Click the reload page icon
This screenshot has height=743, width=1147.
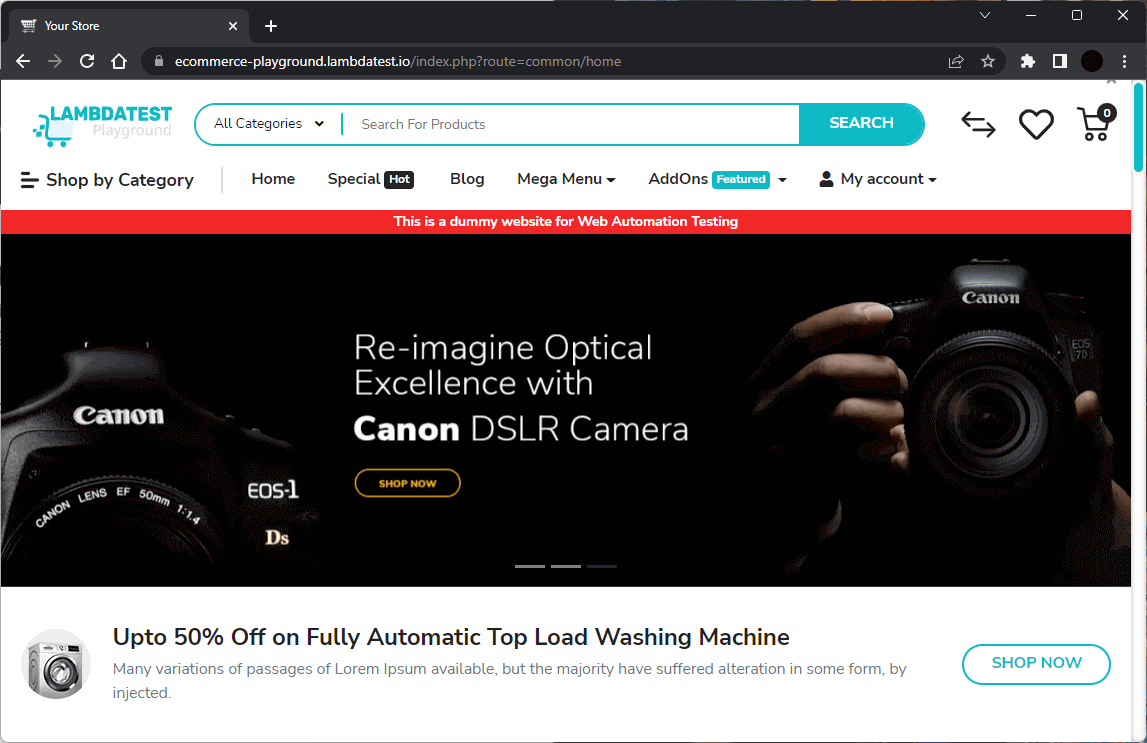click(x=86, y=61)
